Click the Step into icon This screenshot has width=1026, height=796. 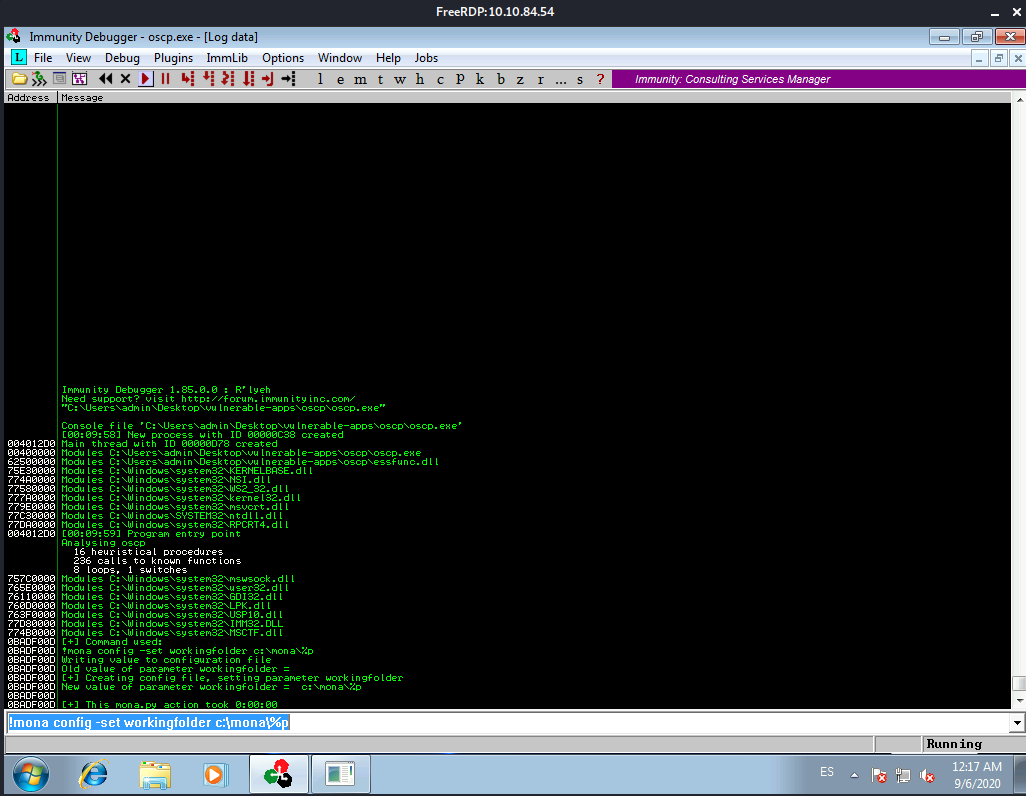point(188,79)
